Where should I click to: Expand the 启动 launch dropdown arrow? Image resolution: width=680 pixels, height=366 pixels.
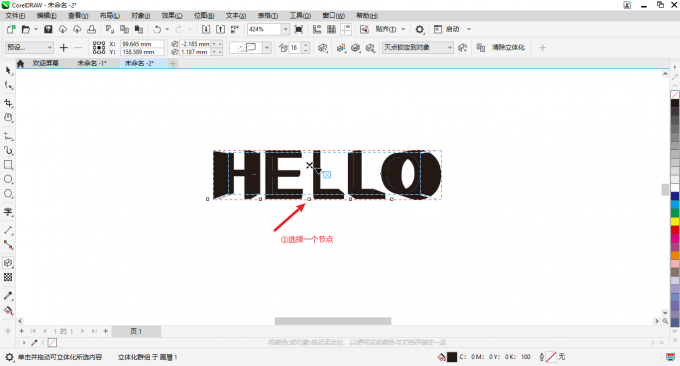tap(469, 29)
